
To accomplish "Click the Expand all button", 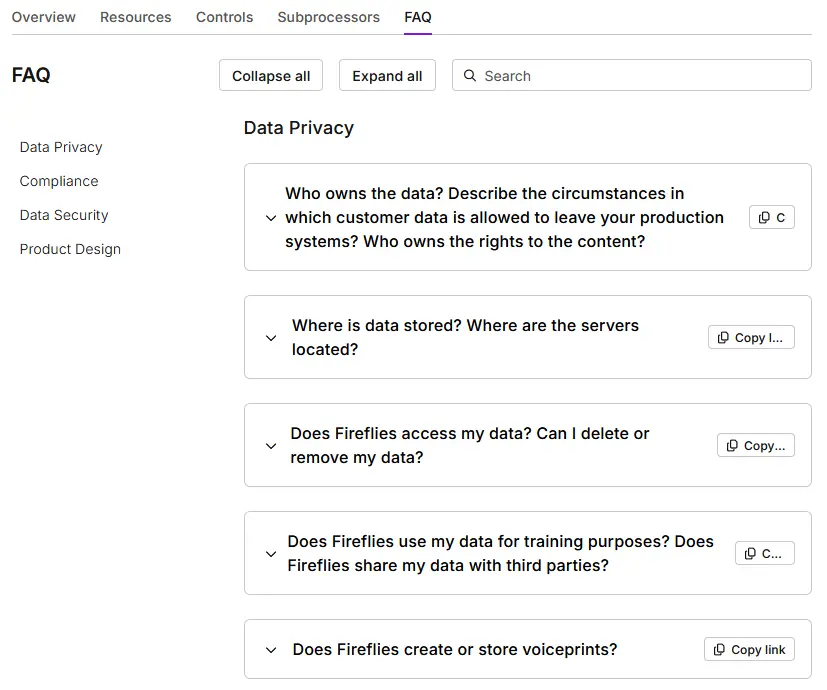I will [387, 75].
